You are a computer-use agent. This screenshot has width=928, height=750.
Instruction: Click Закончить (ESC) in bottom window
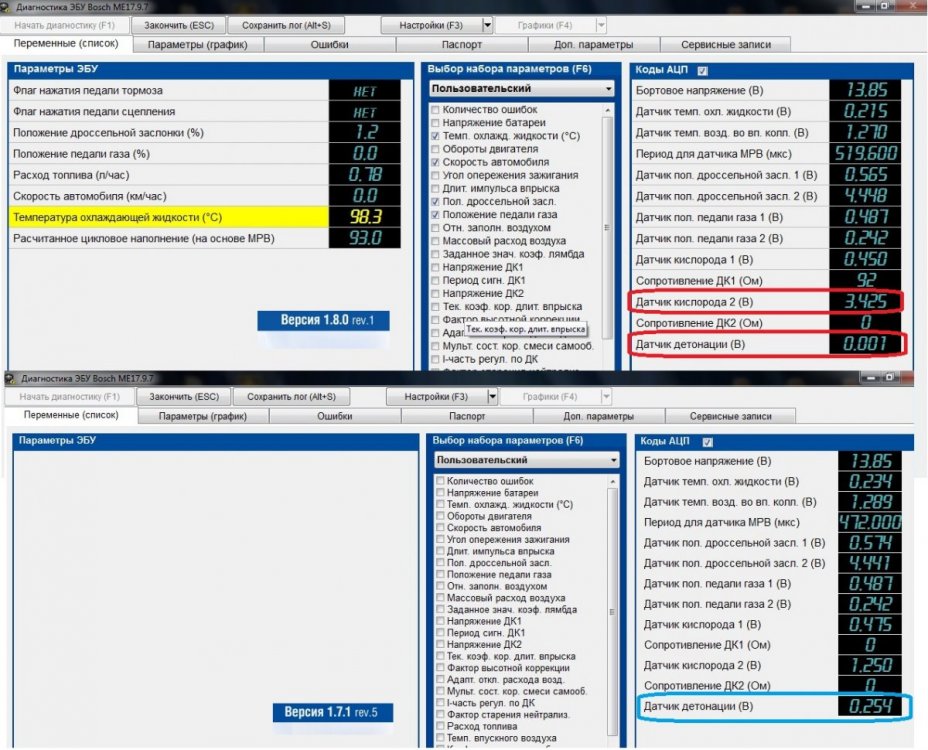pyautogui.click(x=184, y=397)
